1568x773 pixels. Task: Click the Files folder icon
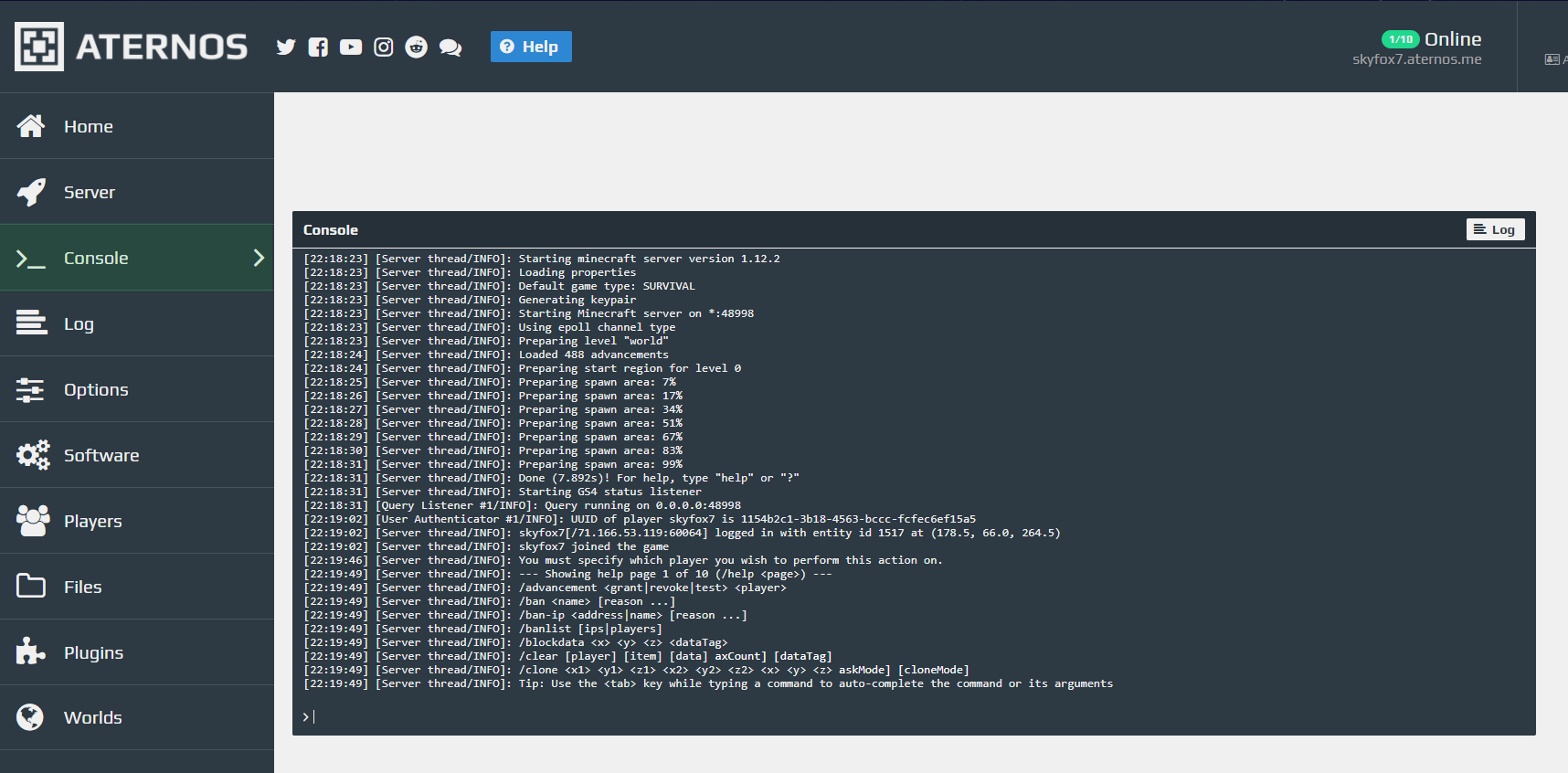click(31, 586)
